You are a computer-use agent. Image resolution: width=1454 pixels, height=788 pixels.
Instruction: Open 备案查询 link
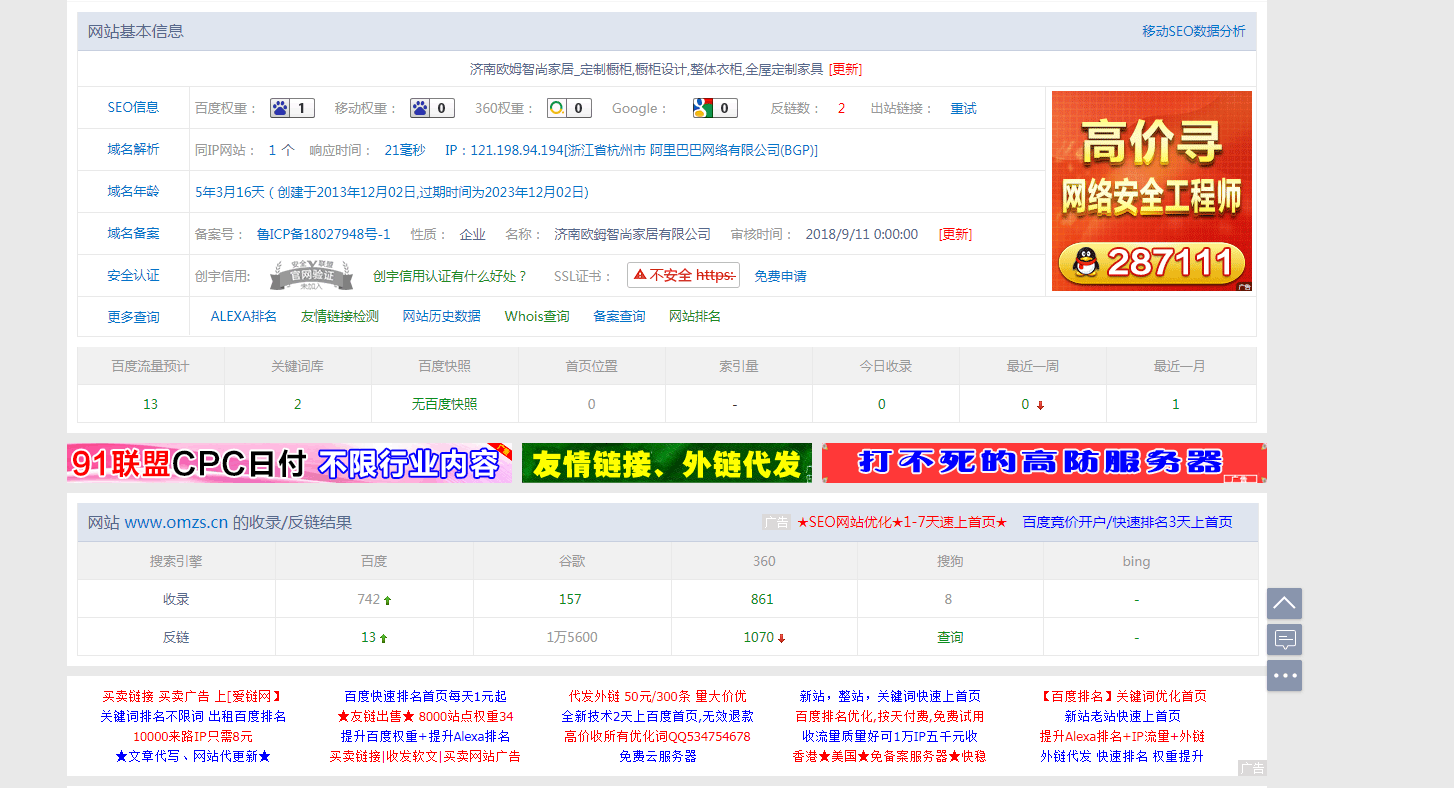click(x=619, y=316)
